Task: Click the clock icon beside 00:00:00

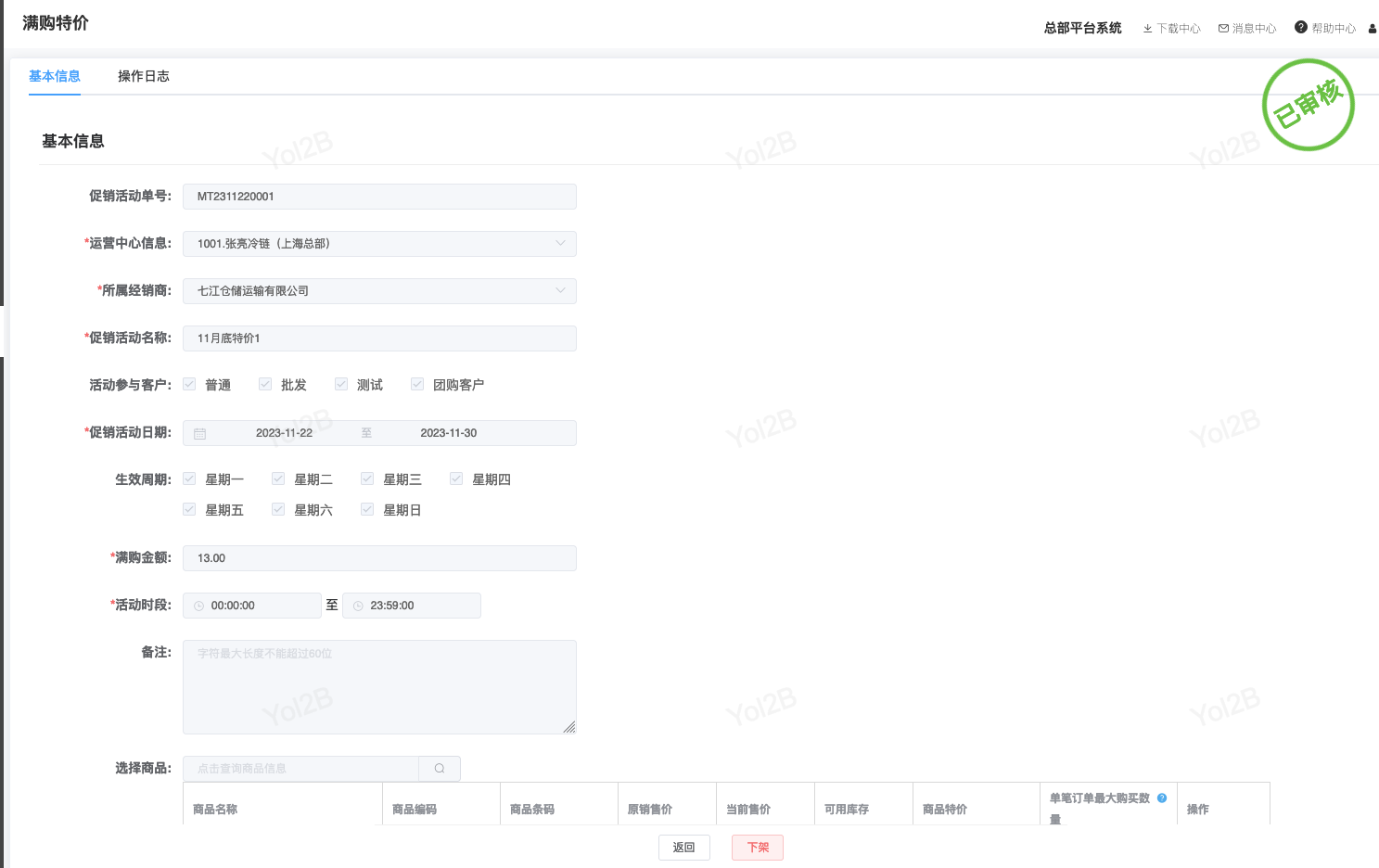Action: (198, 606)
